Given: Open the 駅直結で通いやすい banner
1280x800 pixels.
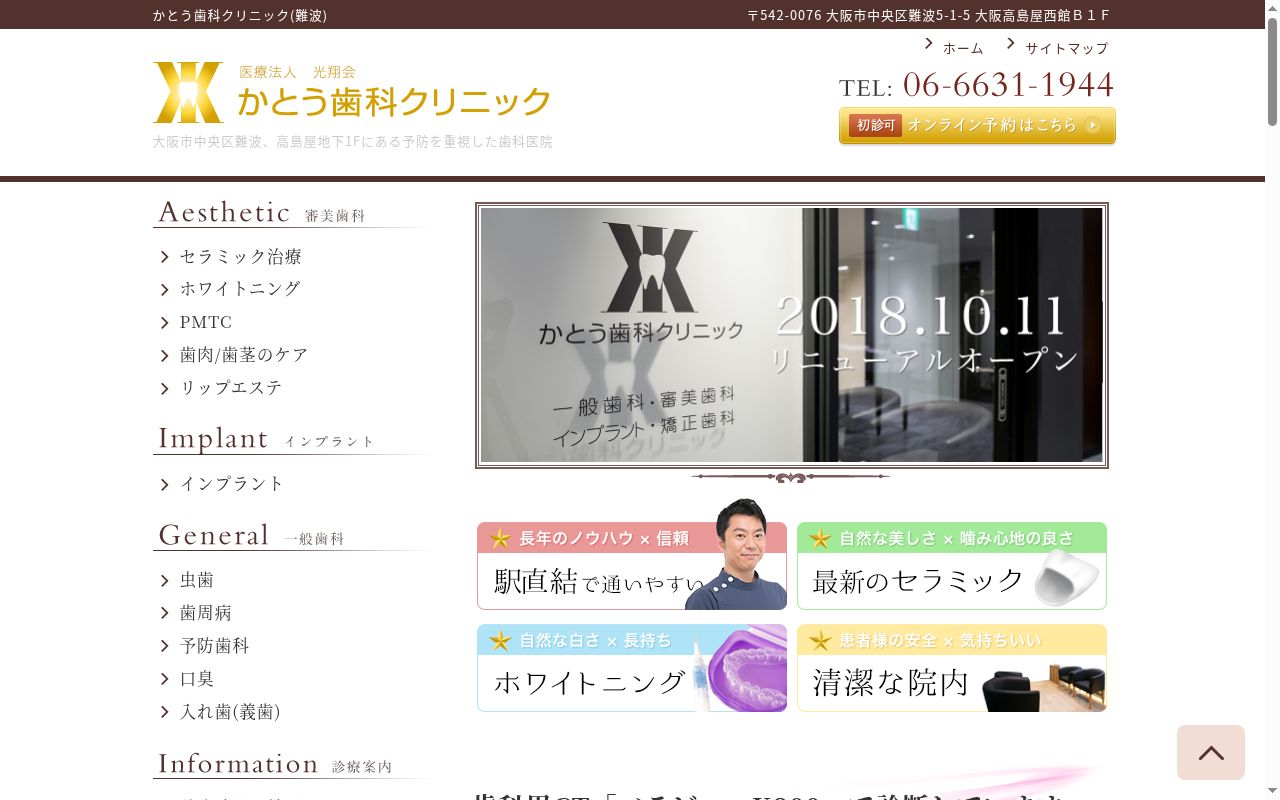Looking at the screenshot, I should (x=632, y=566).
